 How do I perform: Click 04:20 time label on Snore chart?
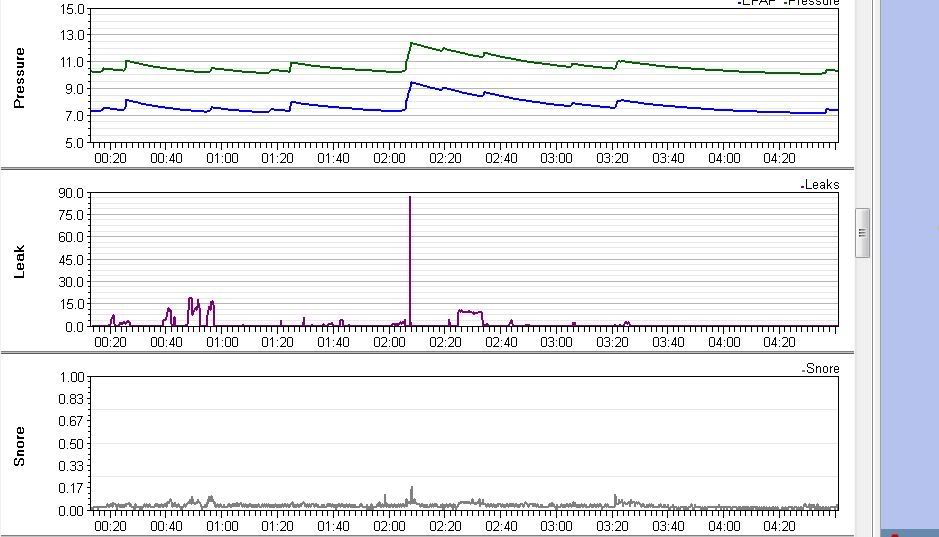780,526
